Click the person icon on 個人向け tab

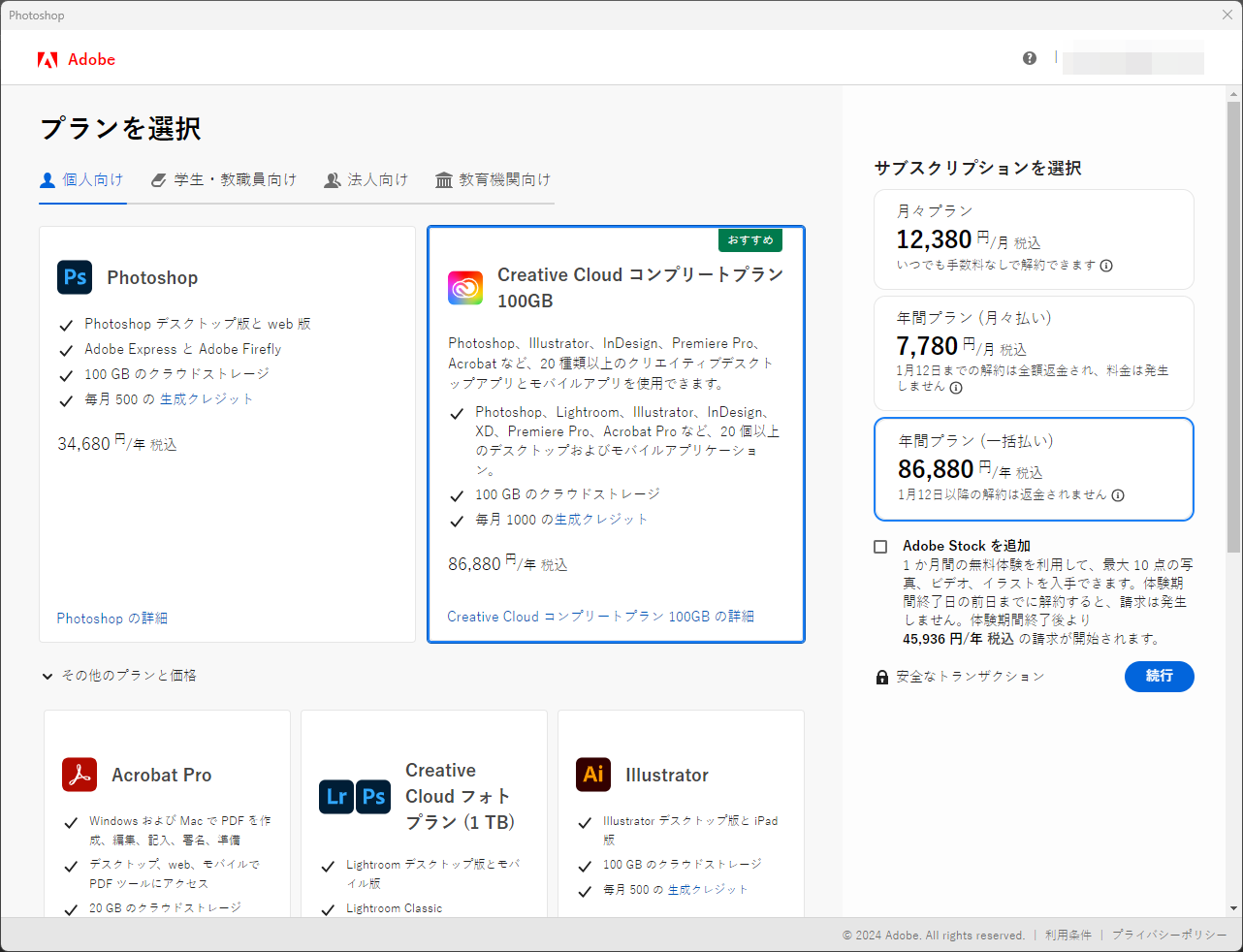pyautogui.click(x=48, y=180)
